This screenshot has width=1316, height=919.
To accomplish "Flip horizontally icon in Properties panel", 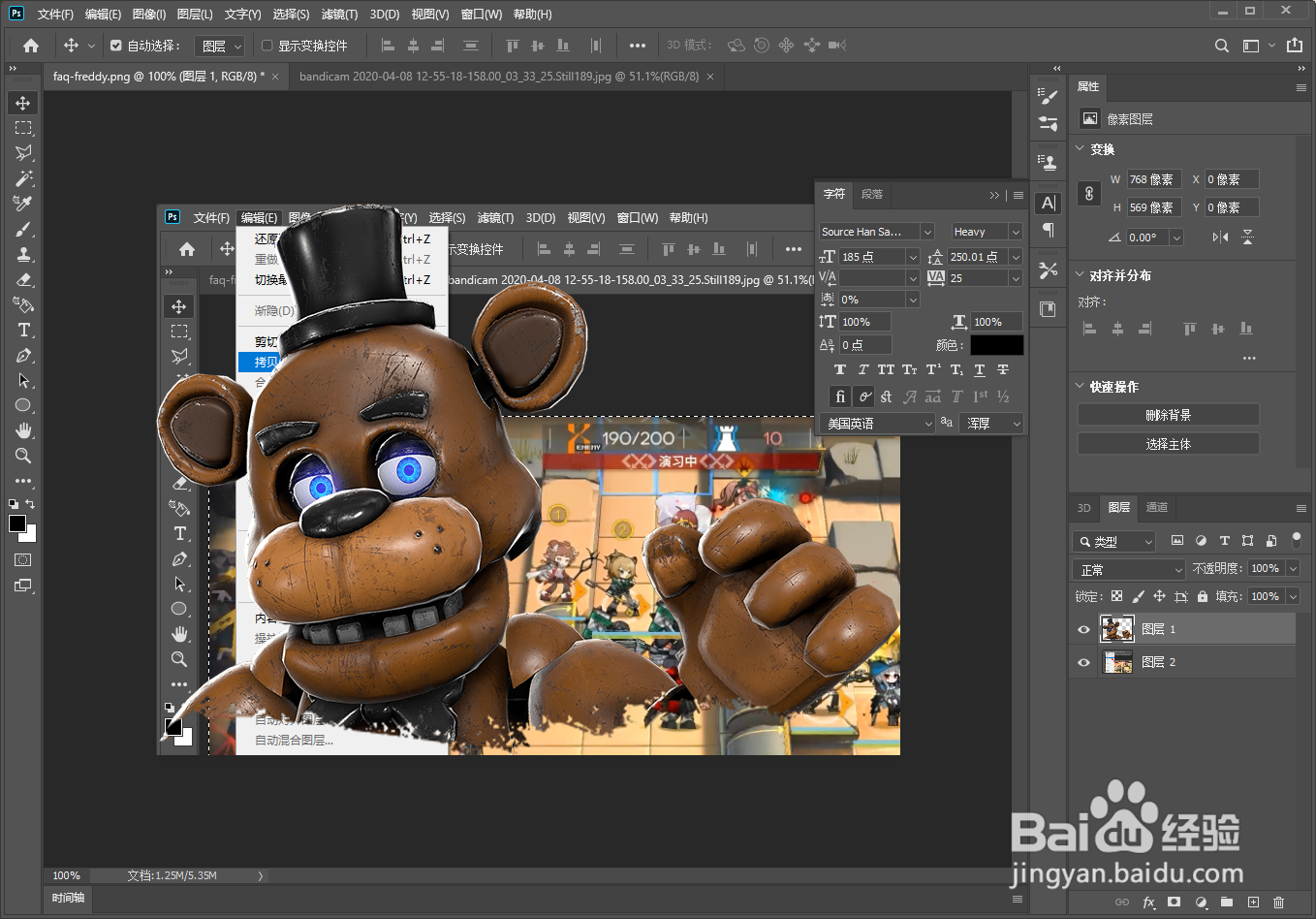I will coord(1221,237).
